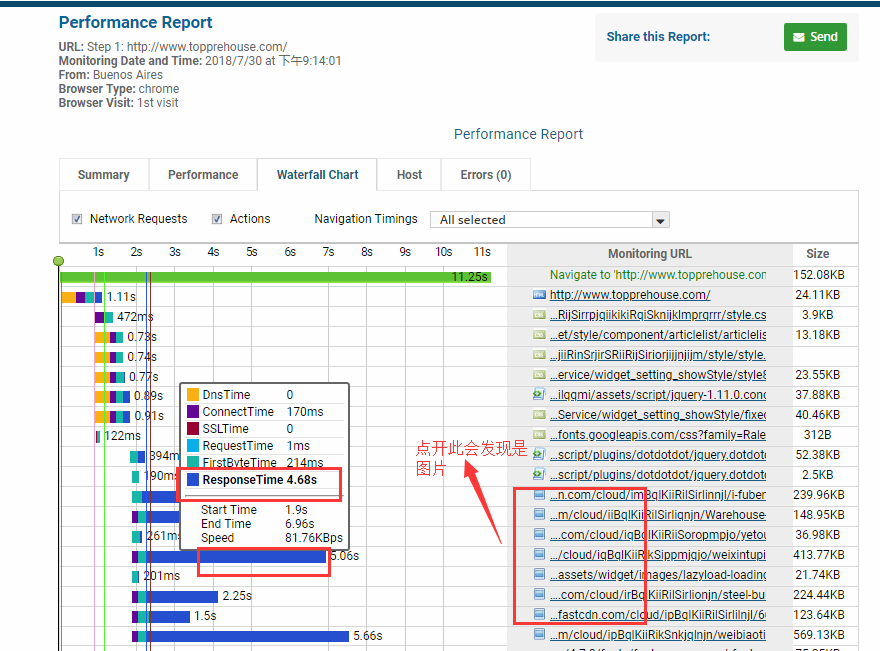Click the 'All selected' combo box field
Image resolution: width=880 pixels, height=651 pixels.
540,220
